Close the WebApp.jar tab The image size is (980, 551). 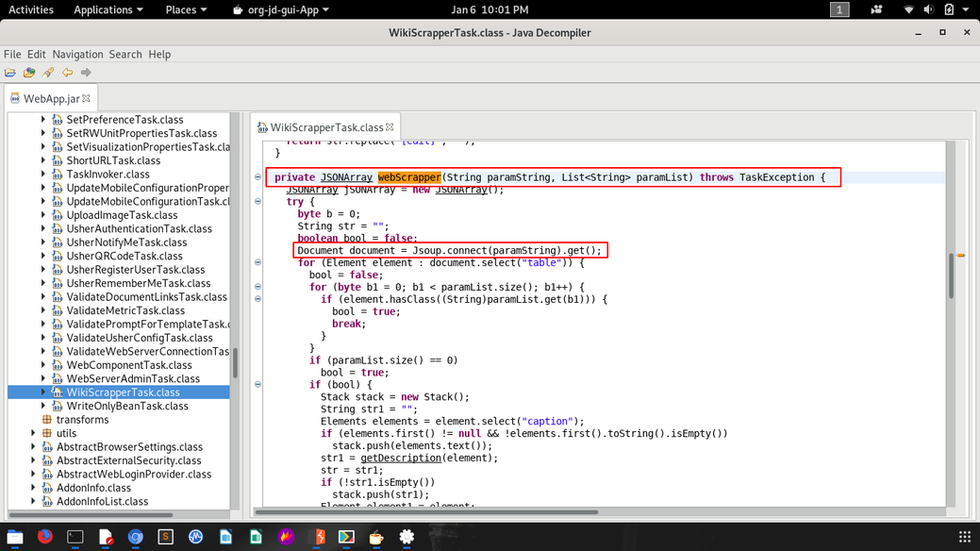point(86,98)
